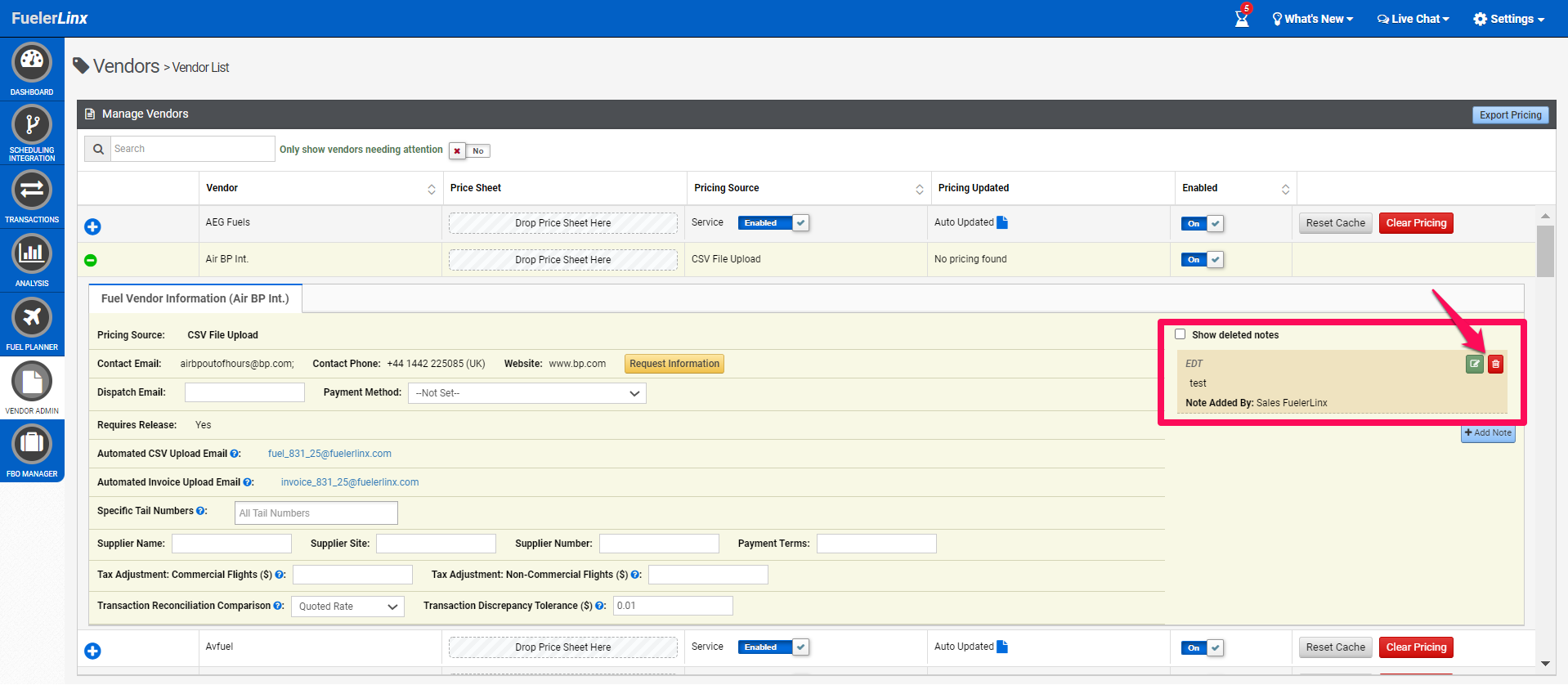Open the Fuel Planner airplane icon
The height and width of the screenshot is (694, 1568).
(32, 319)
